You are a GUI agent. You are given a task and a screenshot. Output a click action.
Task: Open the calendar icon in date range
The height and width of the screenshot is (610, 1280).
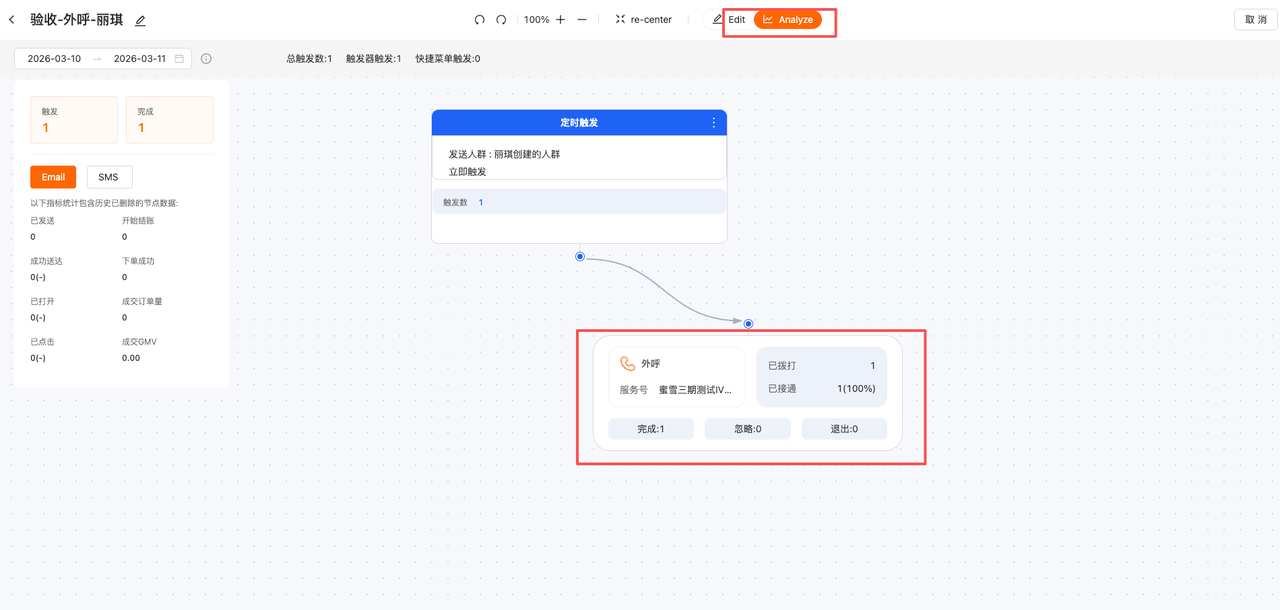[x=180, y=59]
